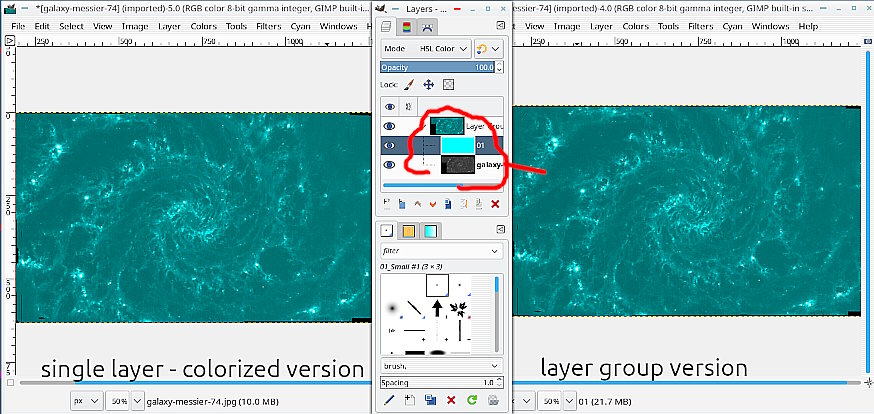
Task: Add a mask to the layer
Action: (478, 204)
